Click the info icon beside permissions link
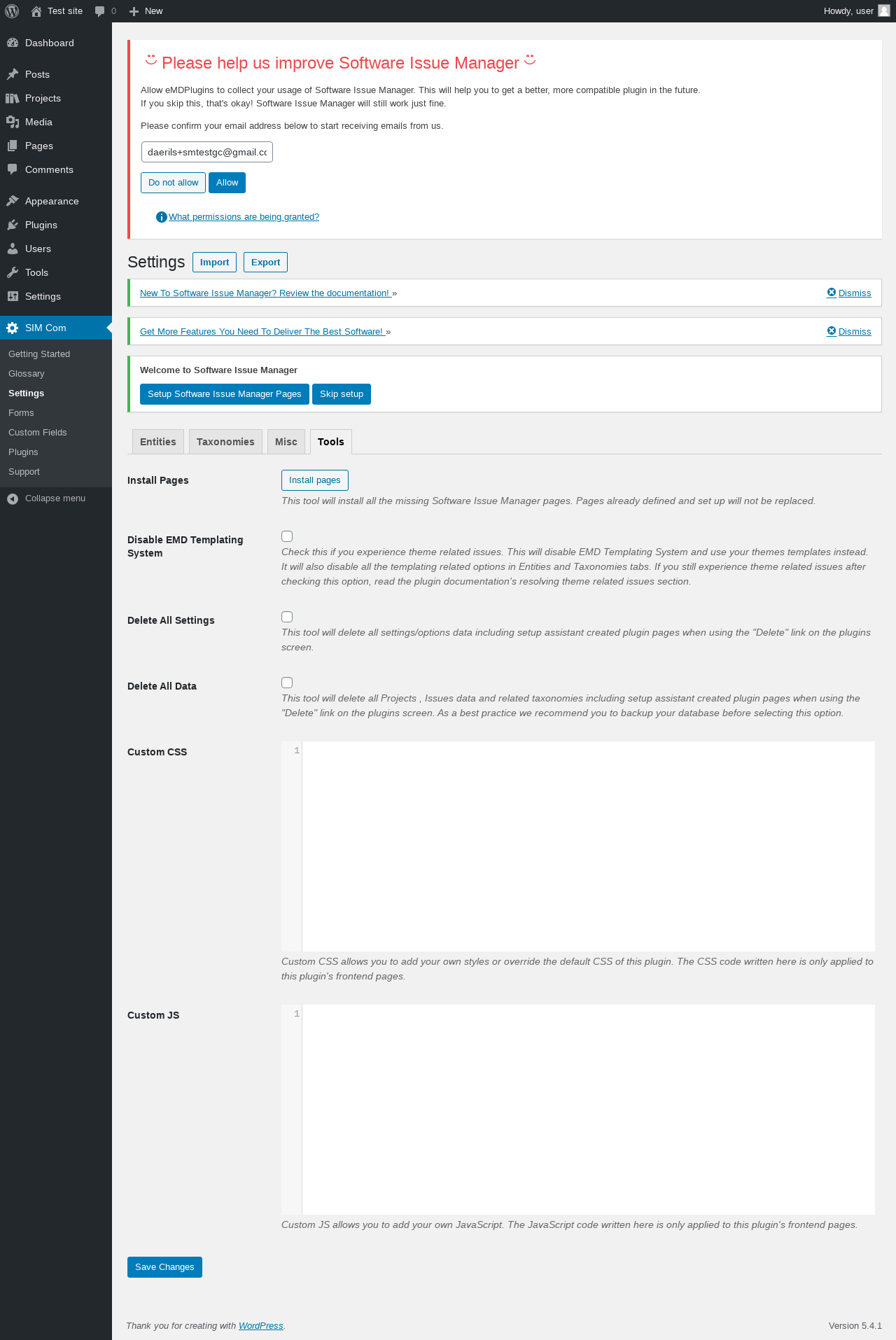Screen dimensions: 896x1340 click(162, 217)
